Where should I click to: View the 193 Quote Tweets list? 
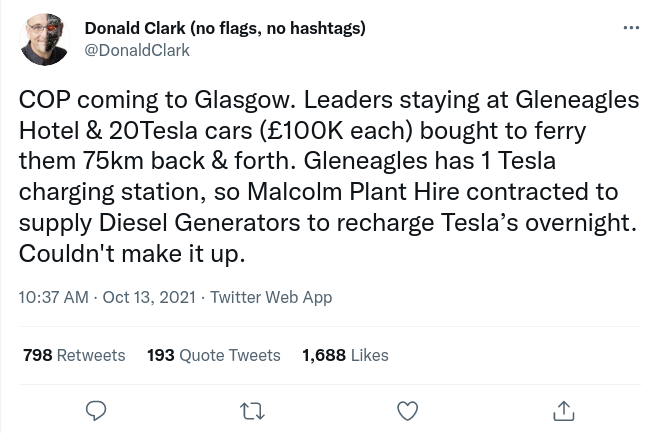click(x=229, y=355)
